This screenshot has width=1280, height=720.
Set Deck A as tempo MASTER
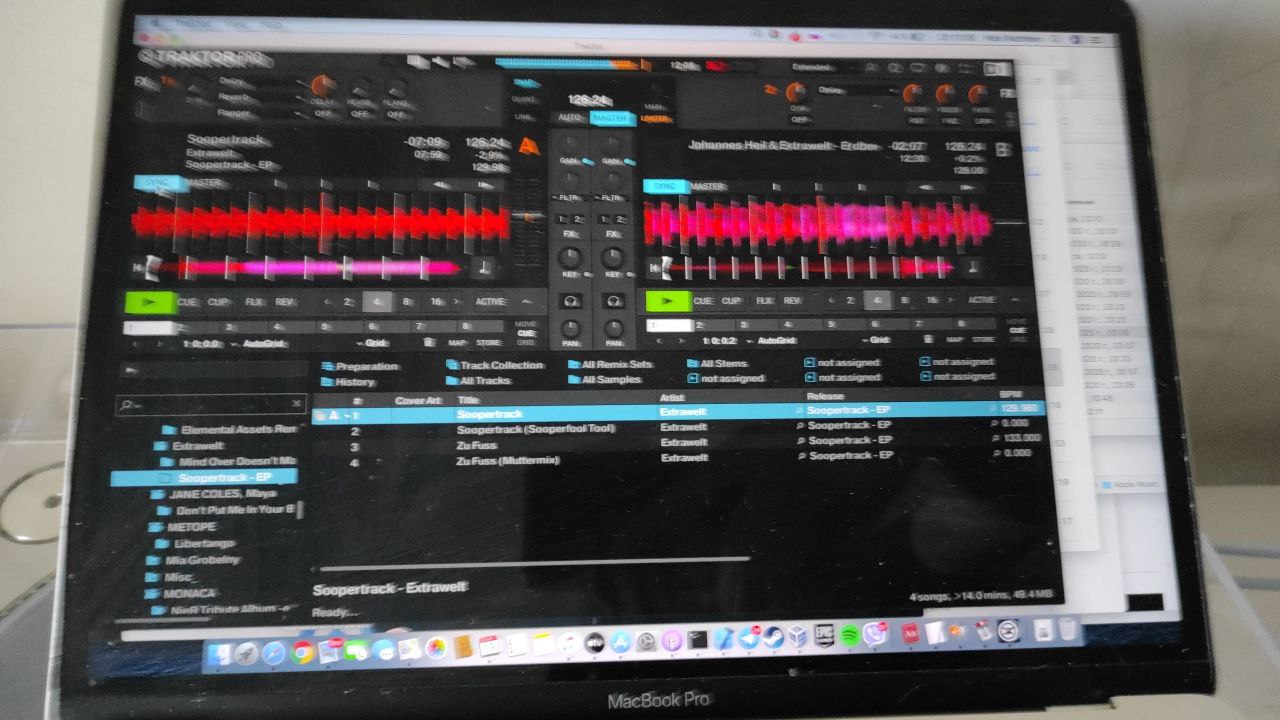point(206,184)
